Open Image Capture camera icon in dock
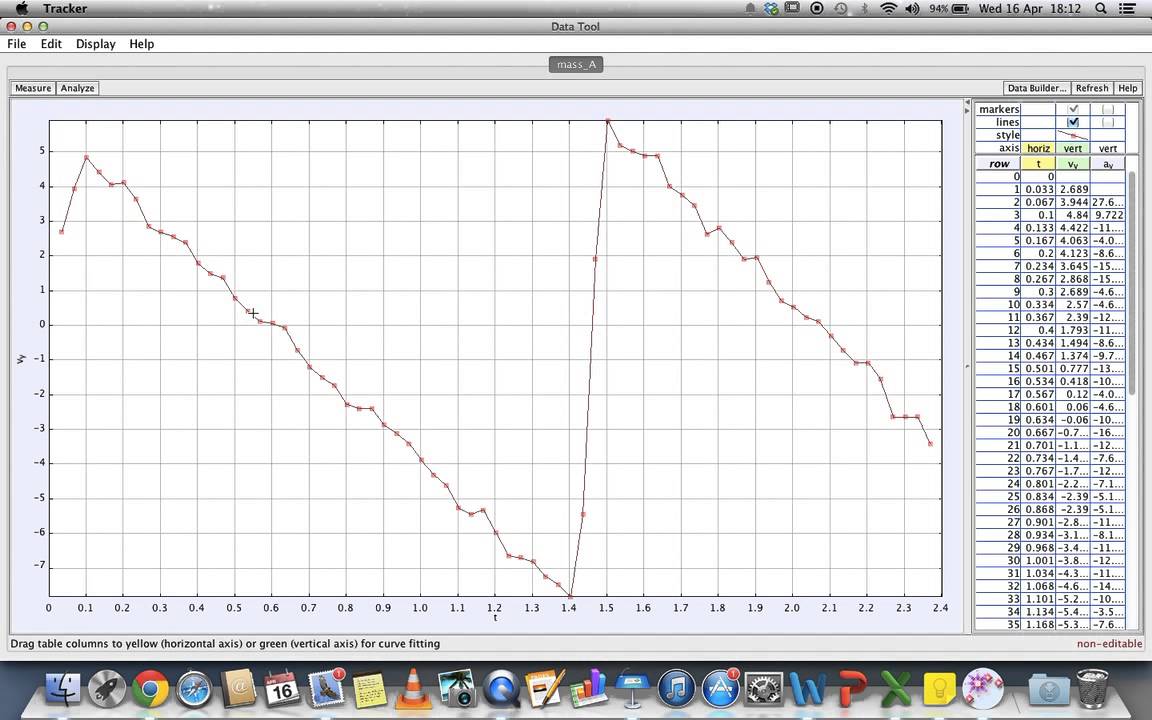Viewport: 1152px width, 720px height. [457, 688]
